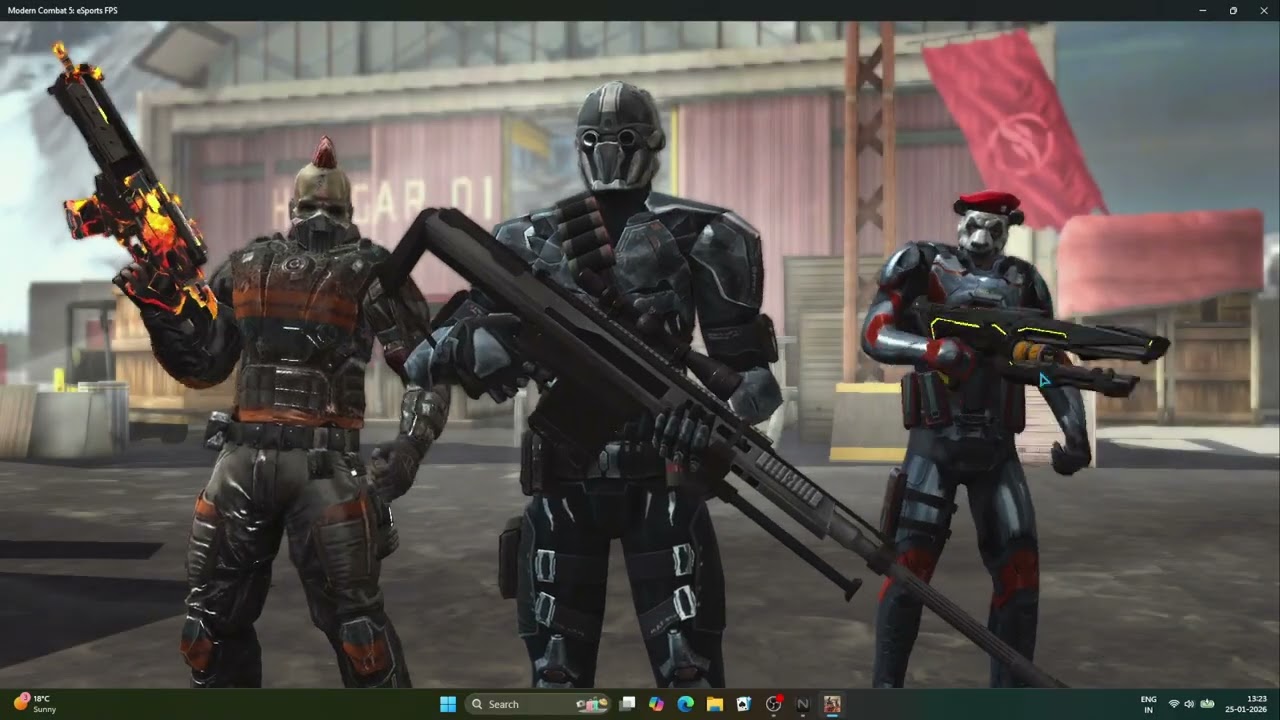Open Task View from the taskbar

coord(627,704)
